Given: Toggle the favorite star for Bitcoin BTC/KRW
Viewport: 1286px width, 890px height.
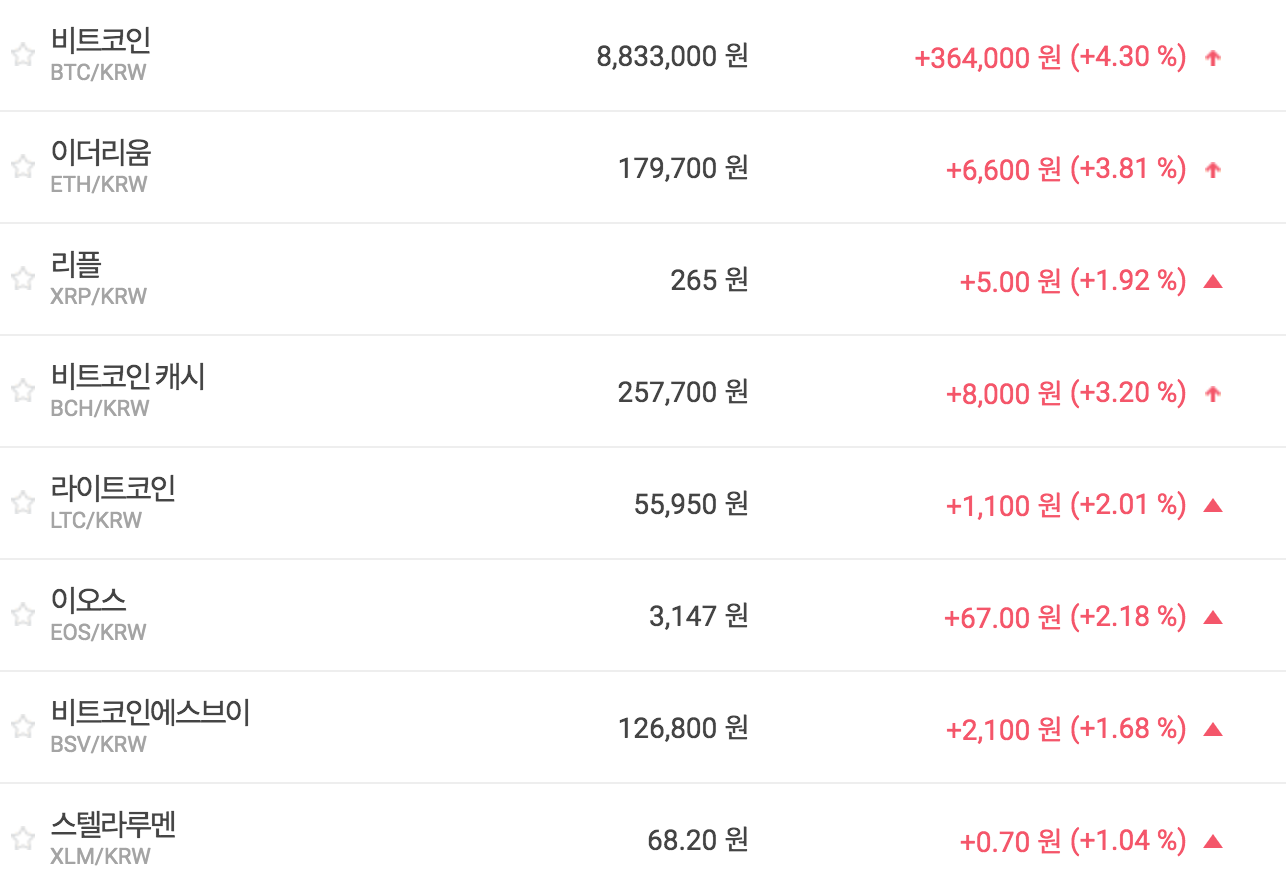Looking at the screenshot, I should point(23,56).
